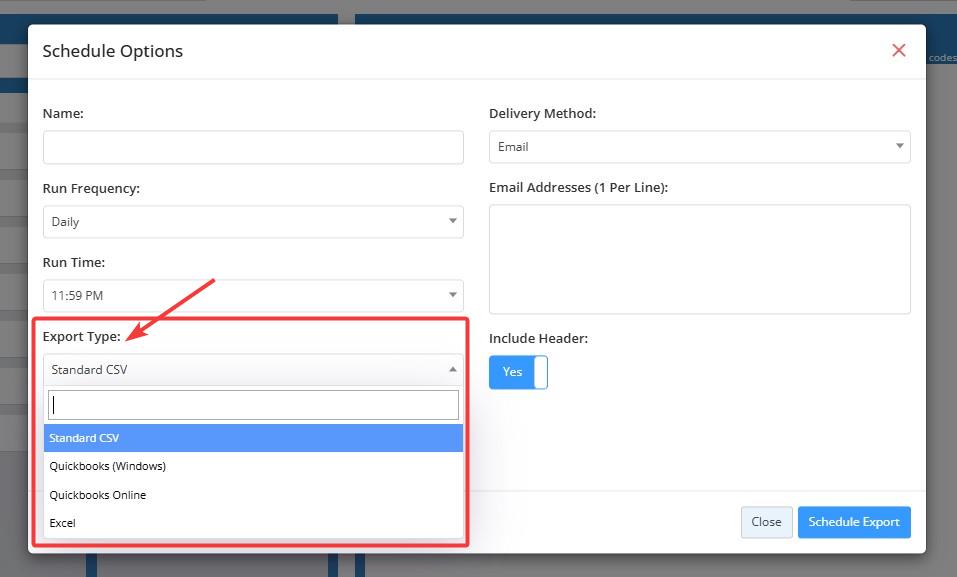Click the export type search box
Viewport: 957px width, 577px height.
tap(253, 405)
